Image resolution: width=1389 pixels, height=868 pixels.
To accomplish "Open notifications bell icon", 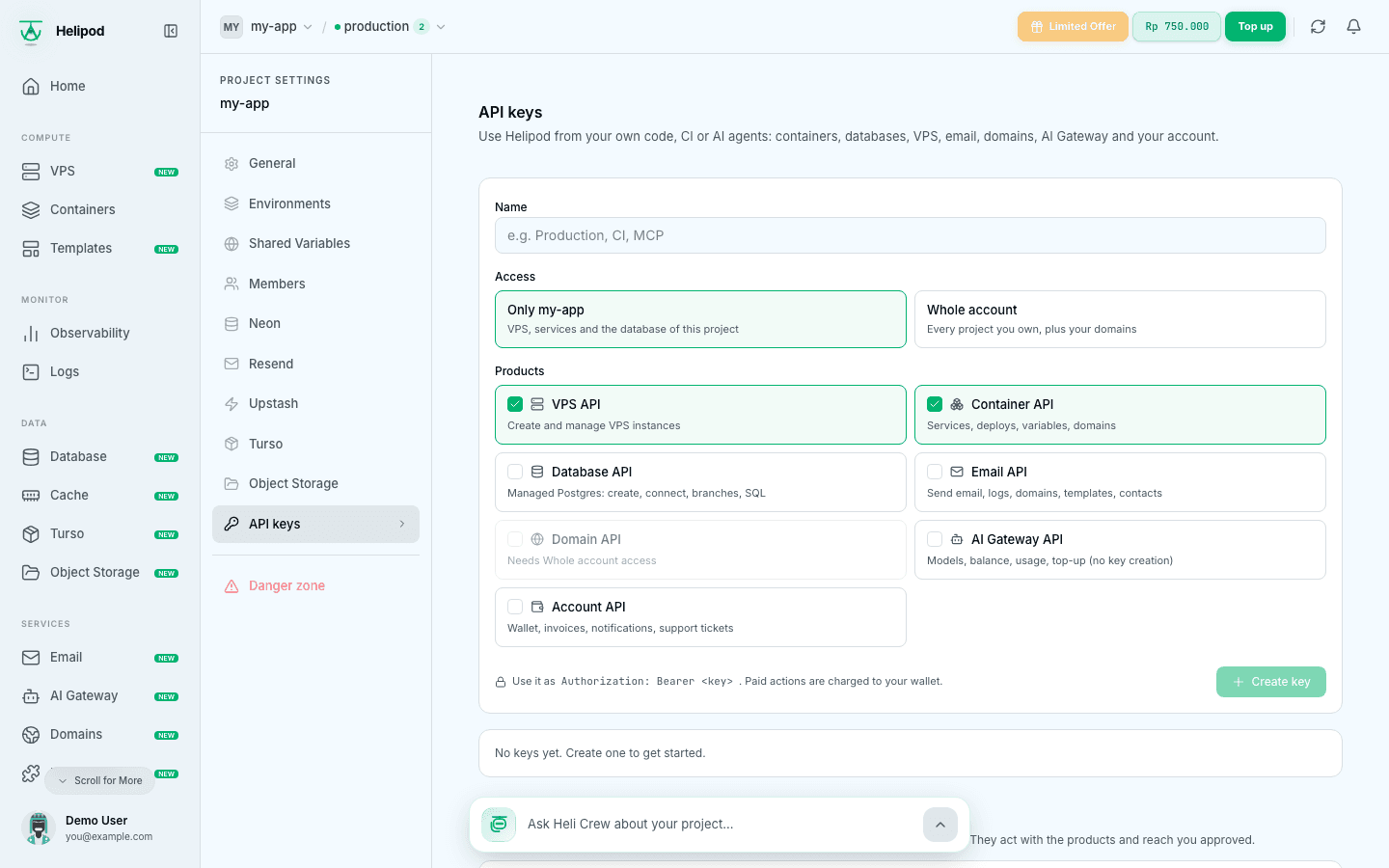I will point(1353,27).
